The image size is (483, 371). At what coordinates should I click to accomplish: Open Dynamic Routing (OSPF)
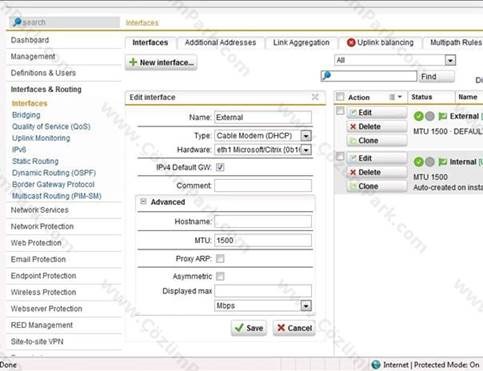point(54,173)
